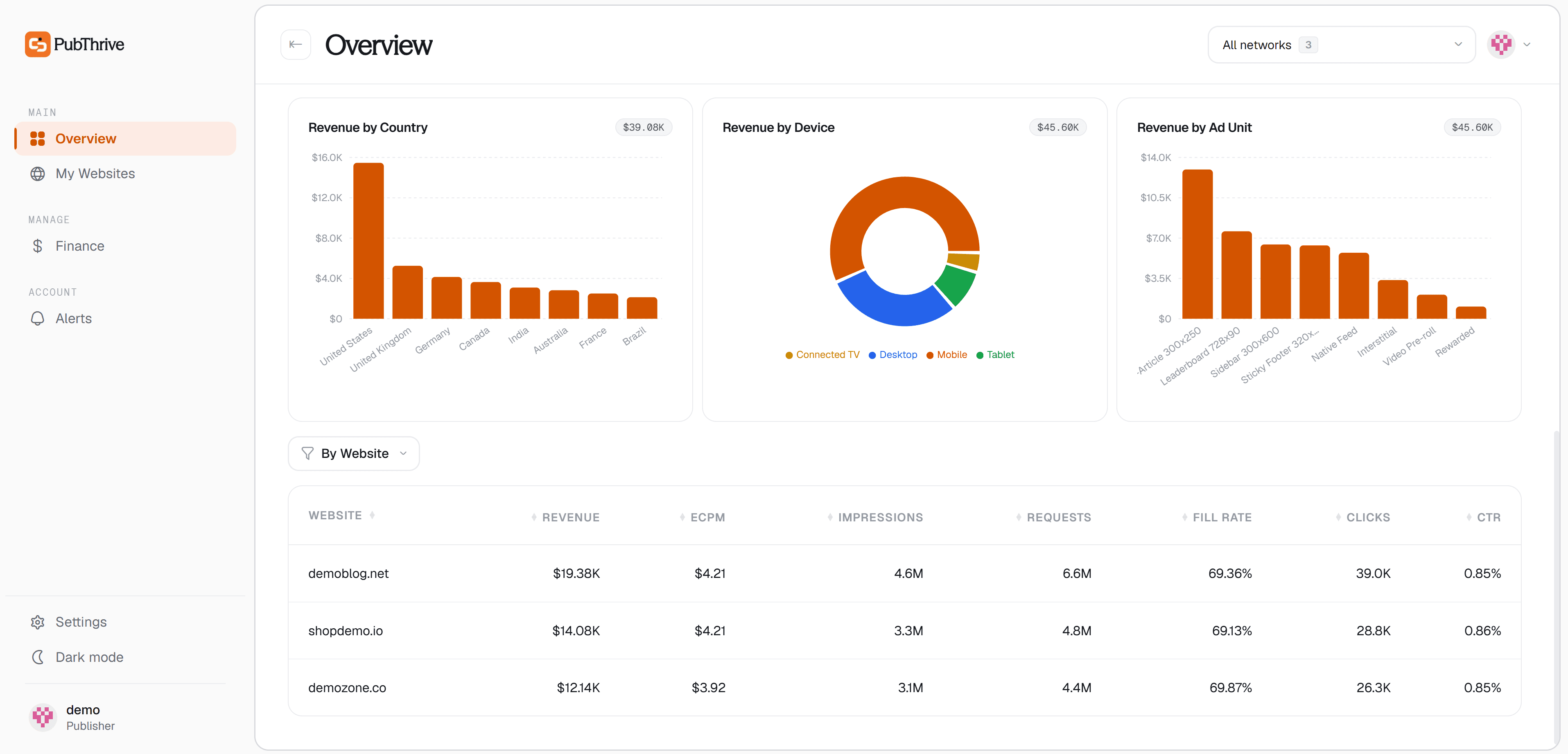Click the Leaderboard 728x90 revenue bar
The width and height of the screenshot is (1568, 754).
(x=1236, y=275)
